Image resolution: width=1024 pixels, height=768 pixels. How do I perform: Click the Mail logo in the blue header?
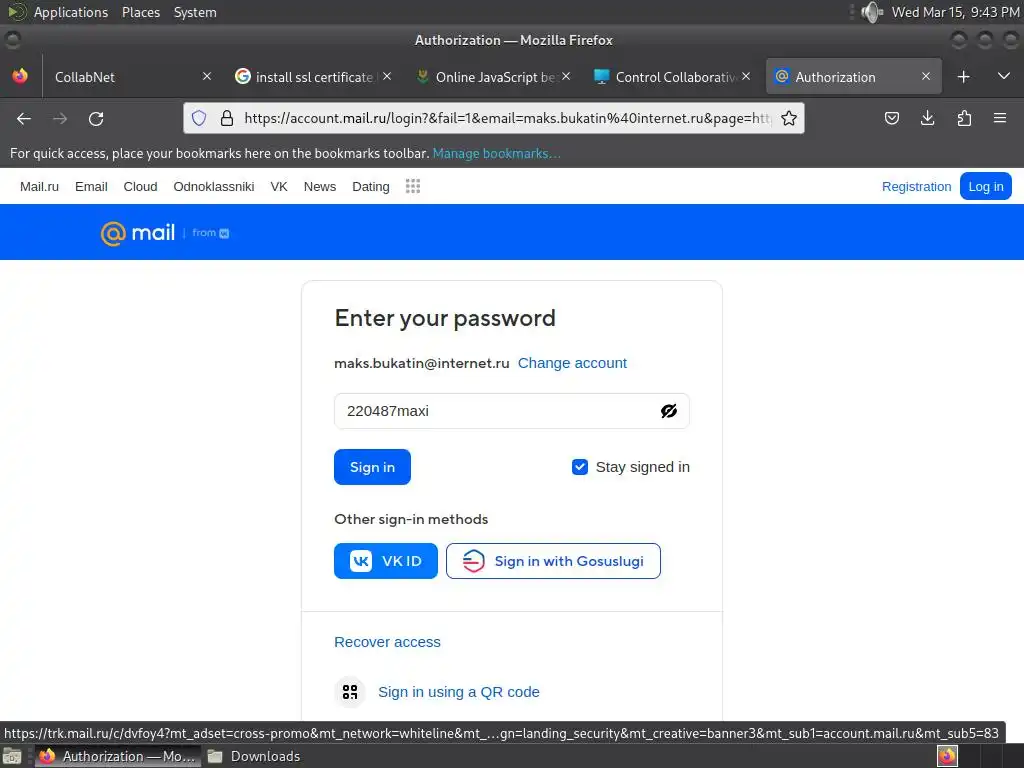(138, 232)
